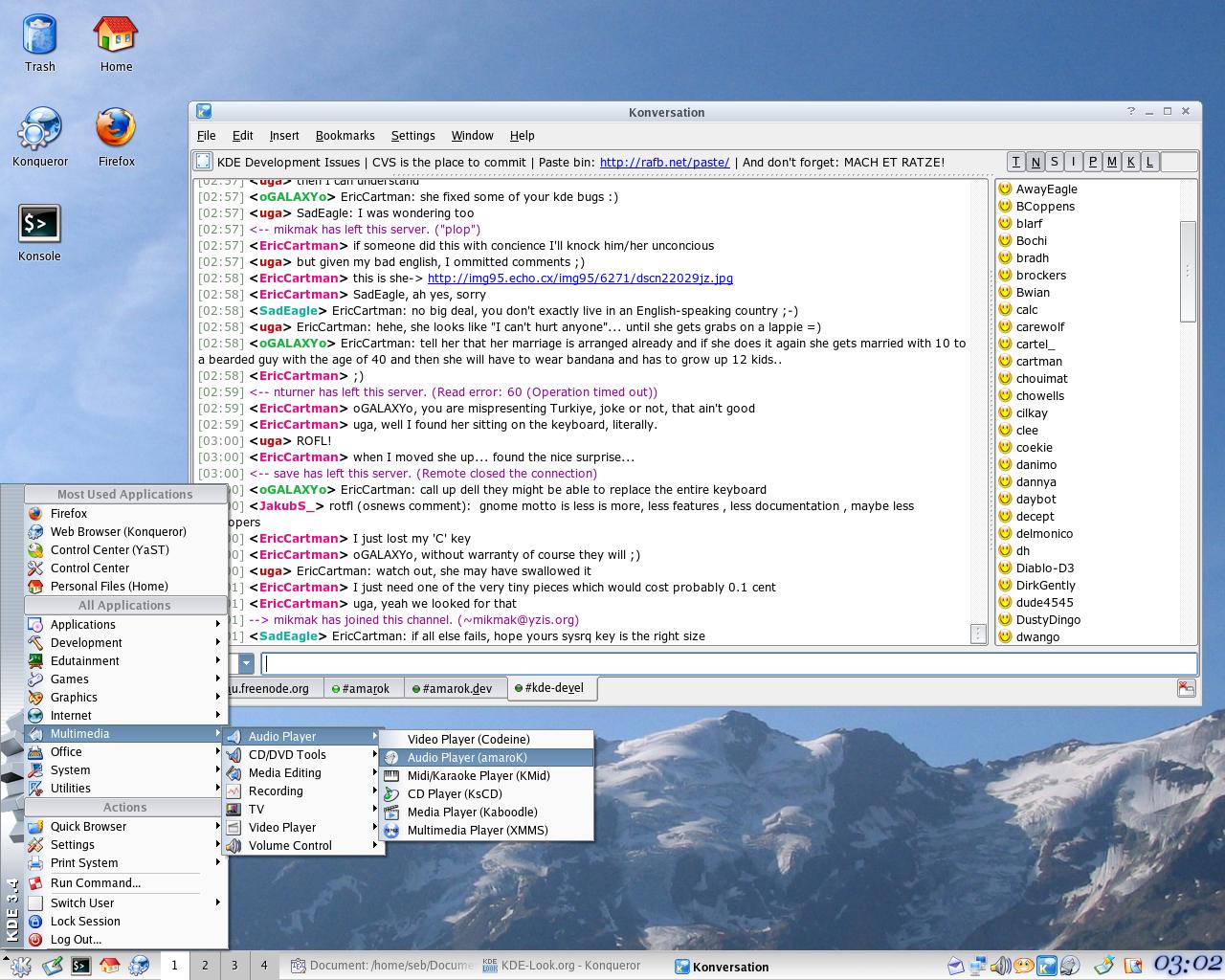Expand the Quick Browser submenu
The width and height of the screenshot is (1225, 980).
124,826
